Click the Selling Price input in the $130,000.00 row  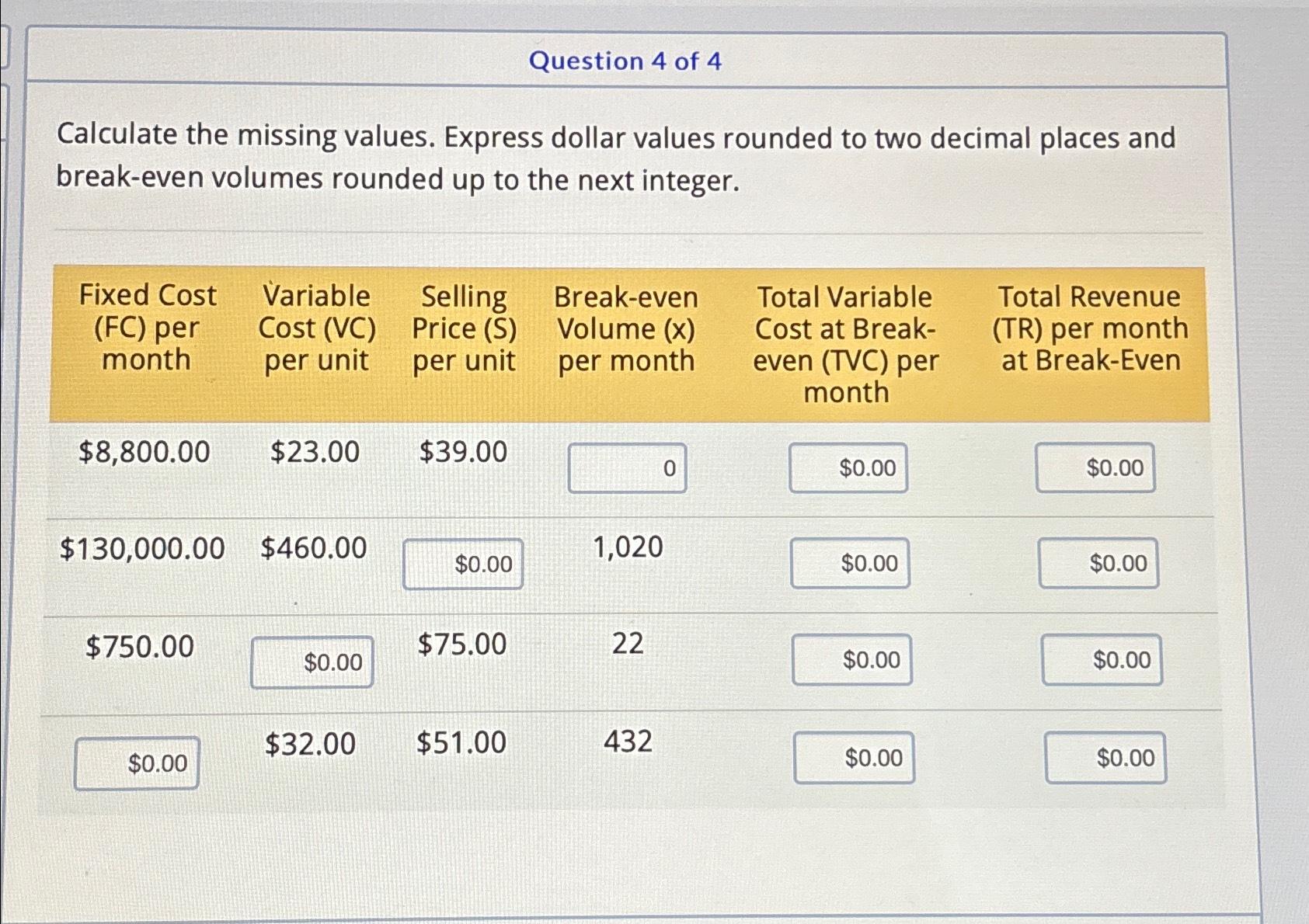462,565
